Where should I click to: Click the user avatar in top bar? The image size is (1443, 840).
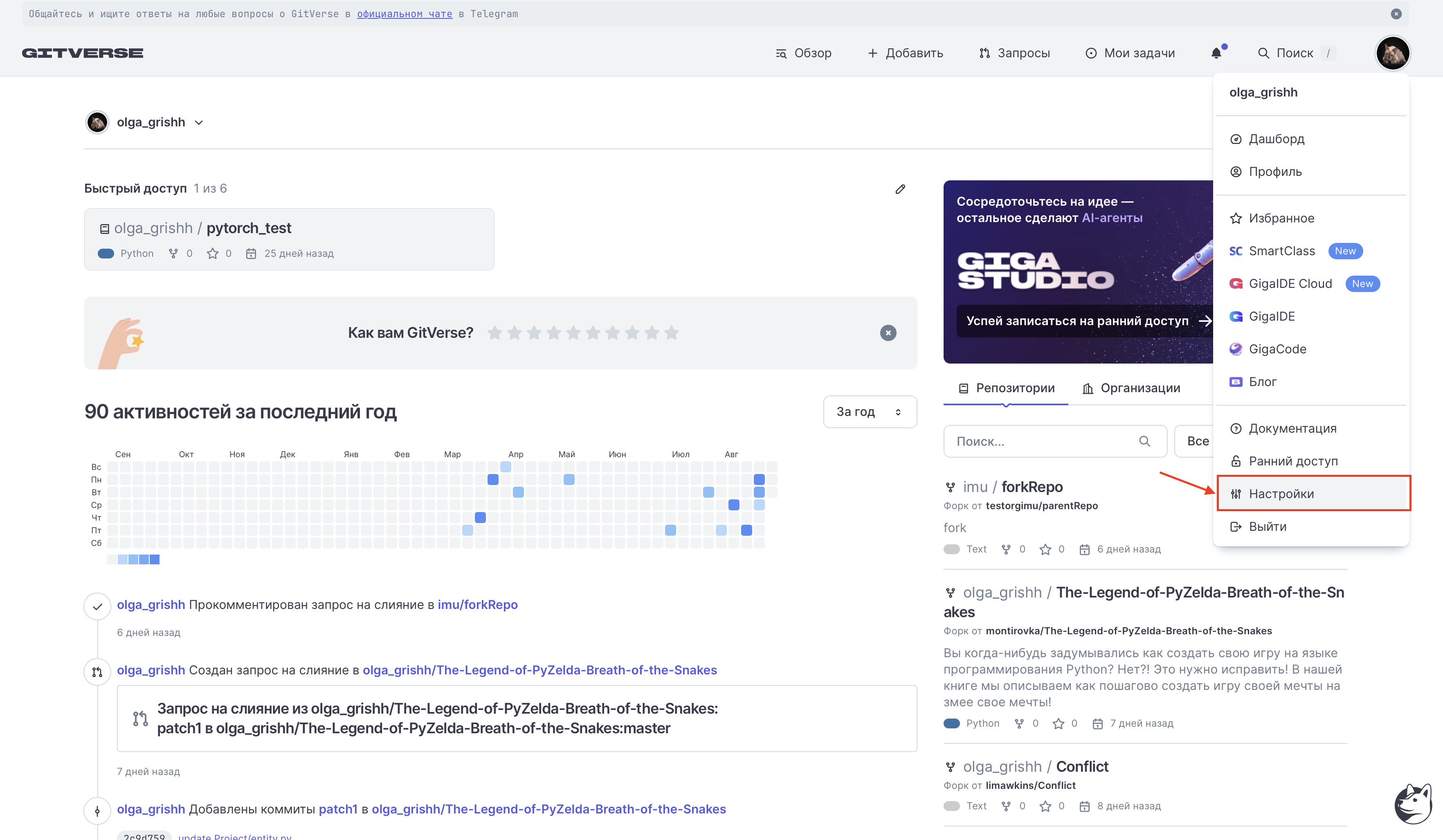coord(1393,53)
